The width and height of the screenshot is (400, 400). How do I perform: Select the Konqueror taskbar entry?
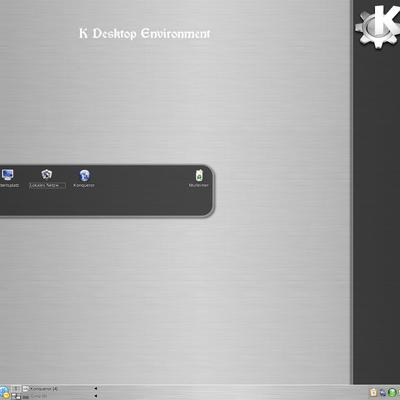[x=58, y=389]
